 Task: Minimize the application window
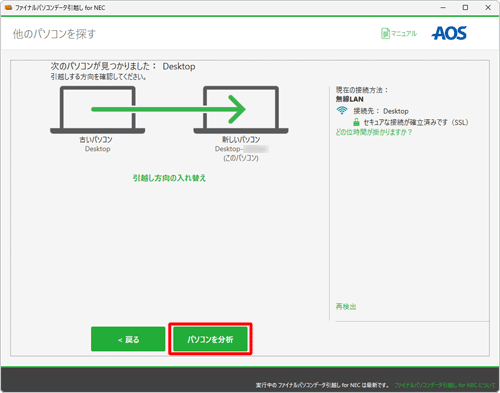tap(443, 7)
